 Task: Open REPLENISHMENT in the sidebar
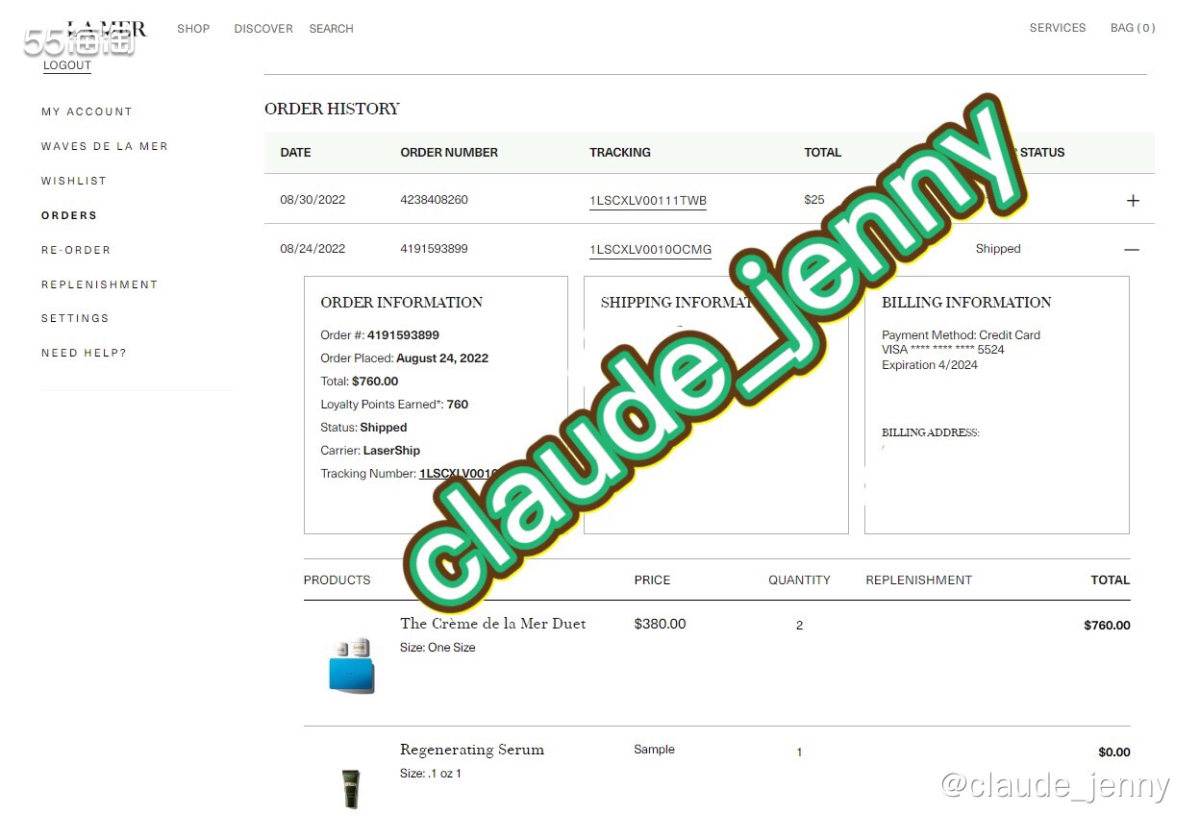pos(99,284)
